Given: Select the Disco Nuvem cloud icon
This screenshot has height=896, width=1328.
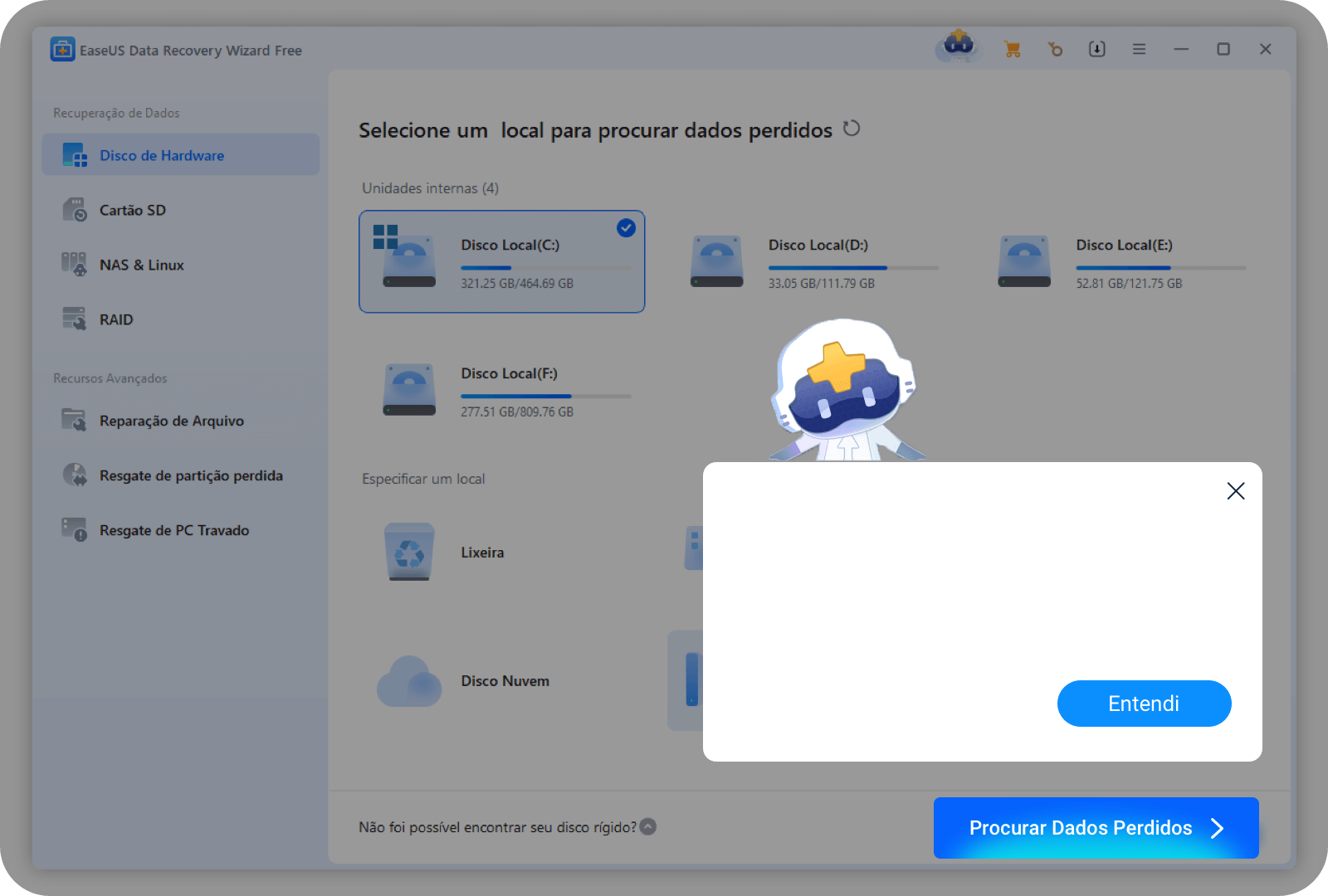Looking at the screenshot, I should 409,681.
